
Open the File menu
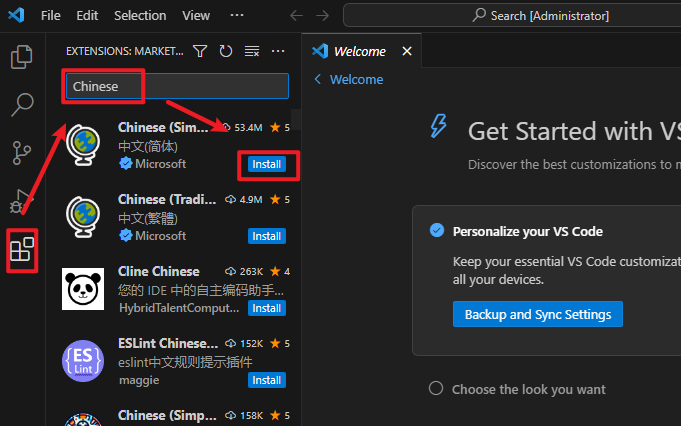tap(51, 16)
